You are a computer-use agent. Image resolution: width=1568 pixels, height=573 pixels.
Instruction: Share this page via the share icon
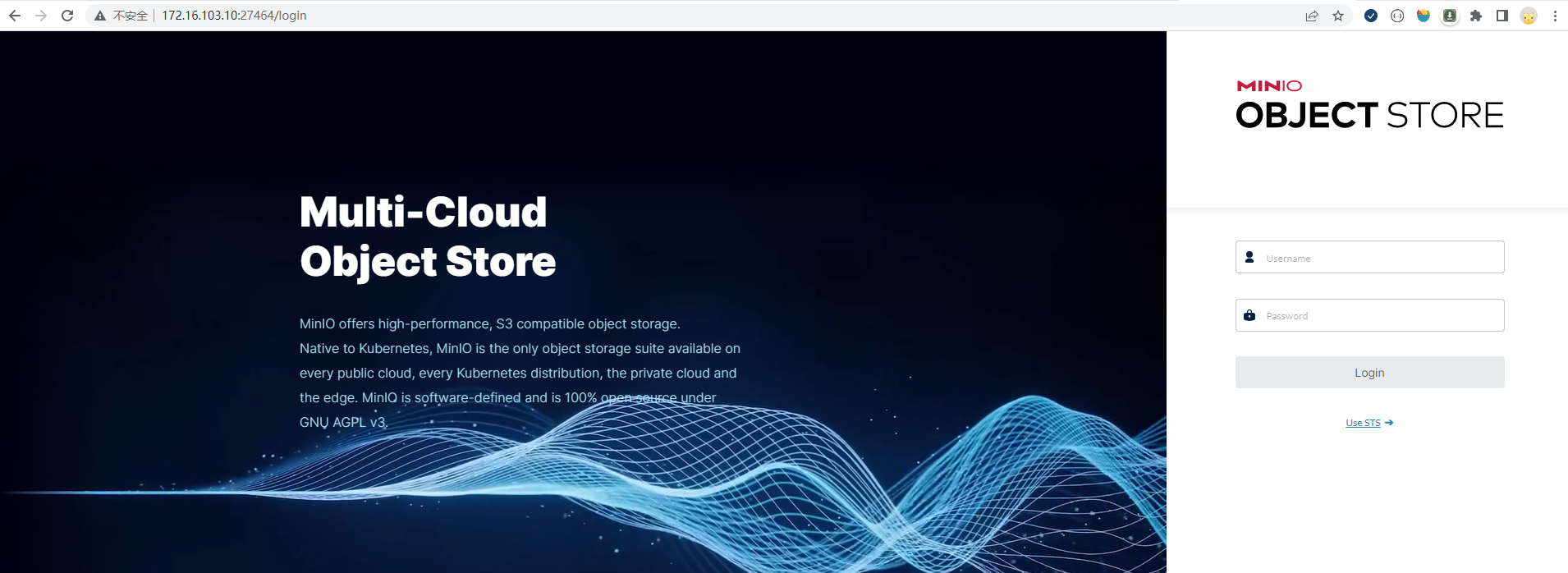[x=1312, y=16]
